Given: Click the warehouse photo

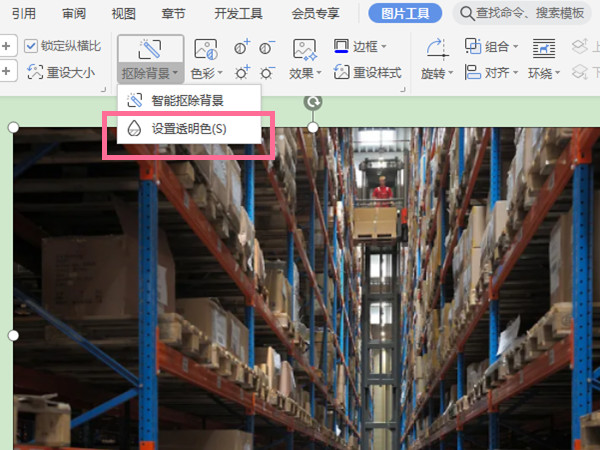Looking at the screenshot, I should pos(307,289).
